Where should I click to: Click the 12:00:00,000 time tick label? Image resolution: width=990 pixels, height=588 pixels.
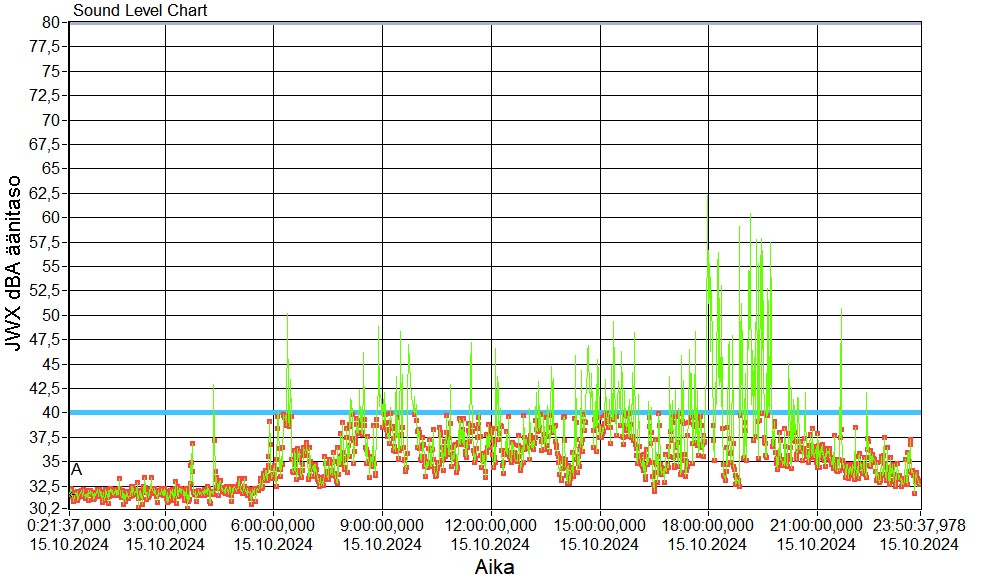coord(491,525)
